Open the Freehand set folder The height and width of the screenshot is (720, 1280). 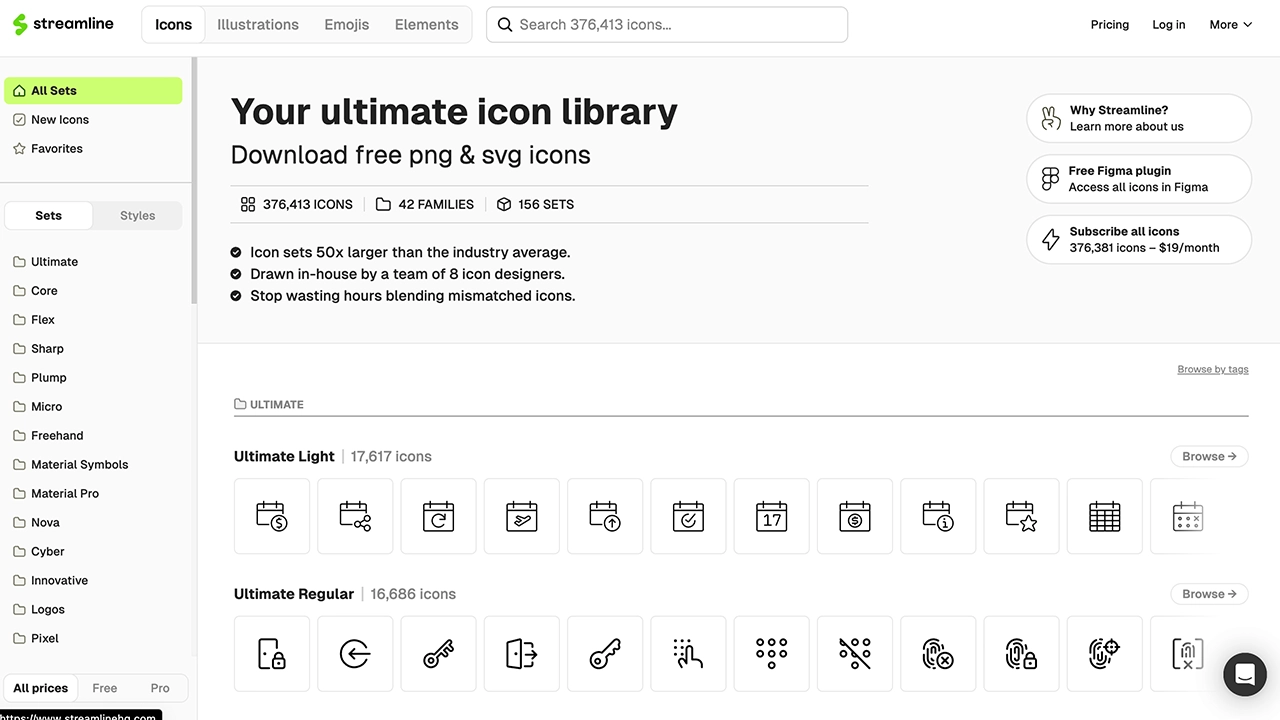(57, 436)
